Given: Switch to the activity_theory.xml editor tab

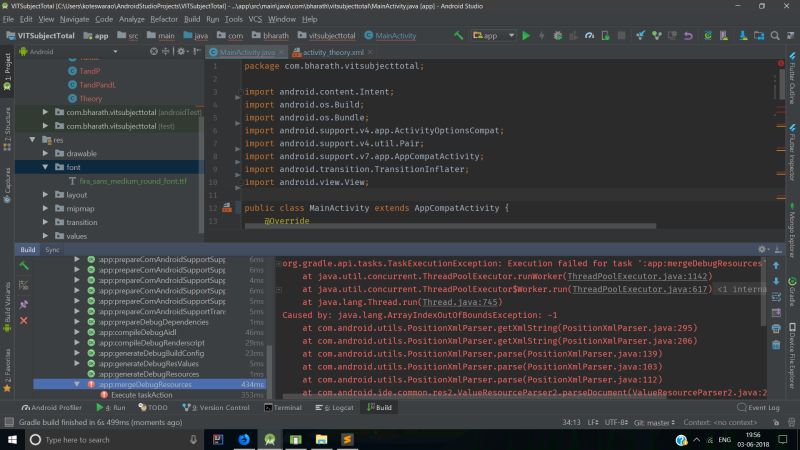Looking at the screenshot, I should pyautogui.click(x=333, y=52).
